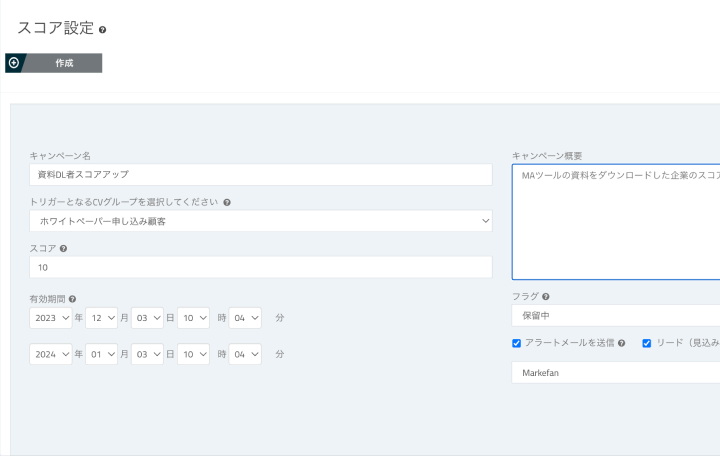720x456 pixels.
Task: Click the スコア input showing 10
Action: pyautogui.click(x=261, y=267)
